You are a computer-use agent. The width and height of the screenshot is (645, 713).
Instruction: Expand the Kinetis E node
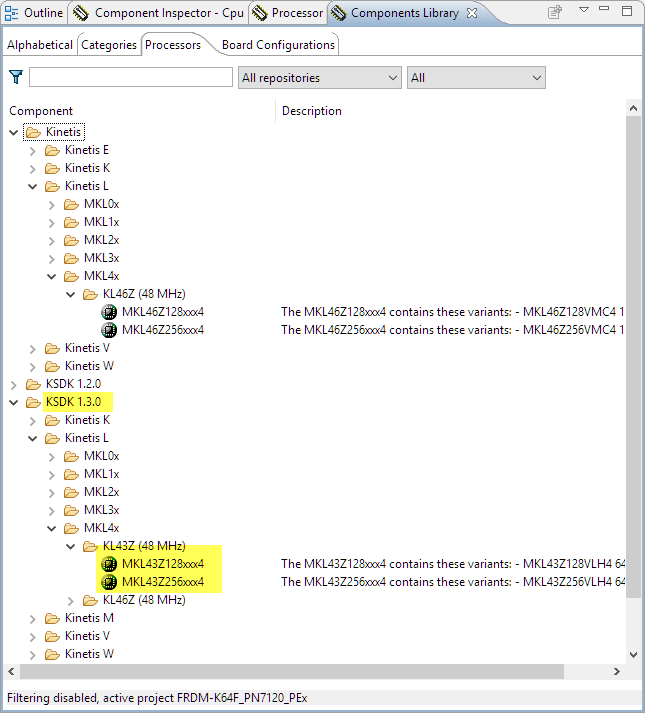33,151
